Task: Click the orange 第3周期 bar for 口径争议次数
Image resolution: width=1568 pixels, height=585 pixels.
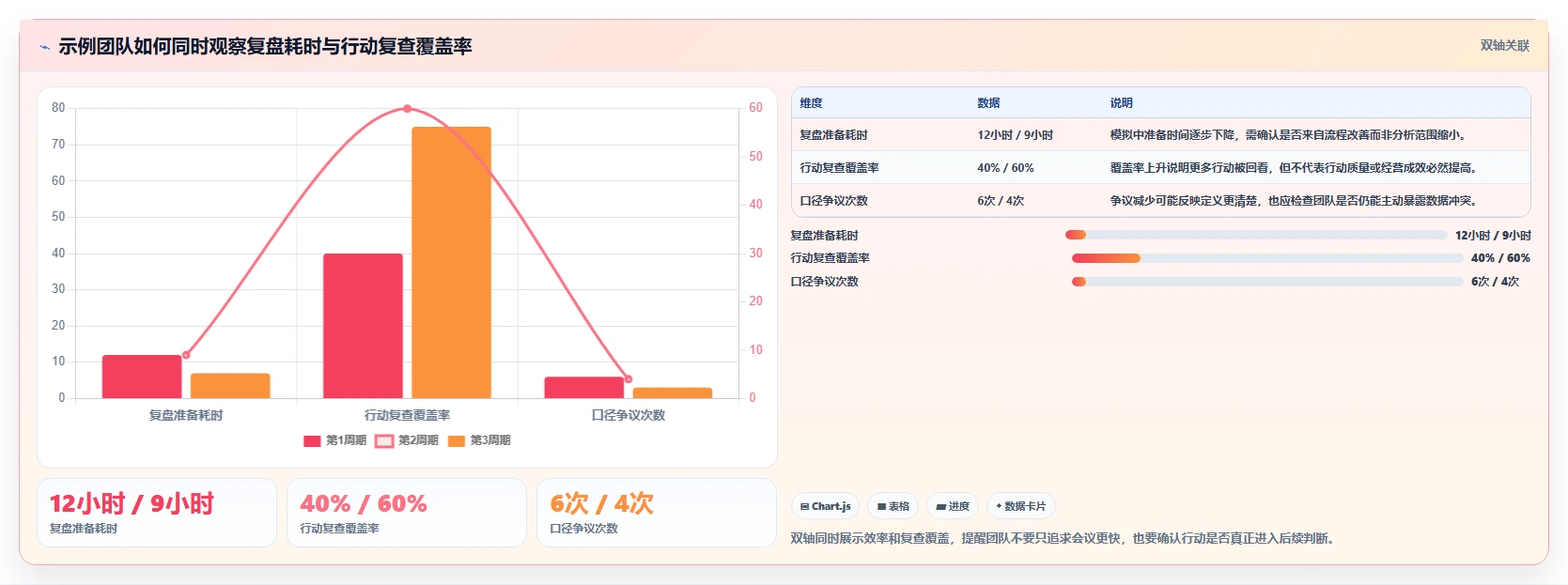Action: pyautogui.click(x=673, y=393)
